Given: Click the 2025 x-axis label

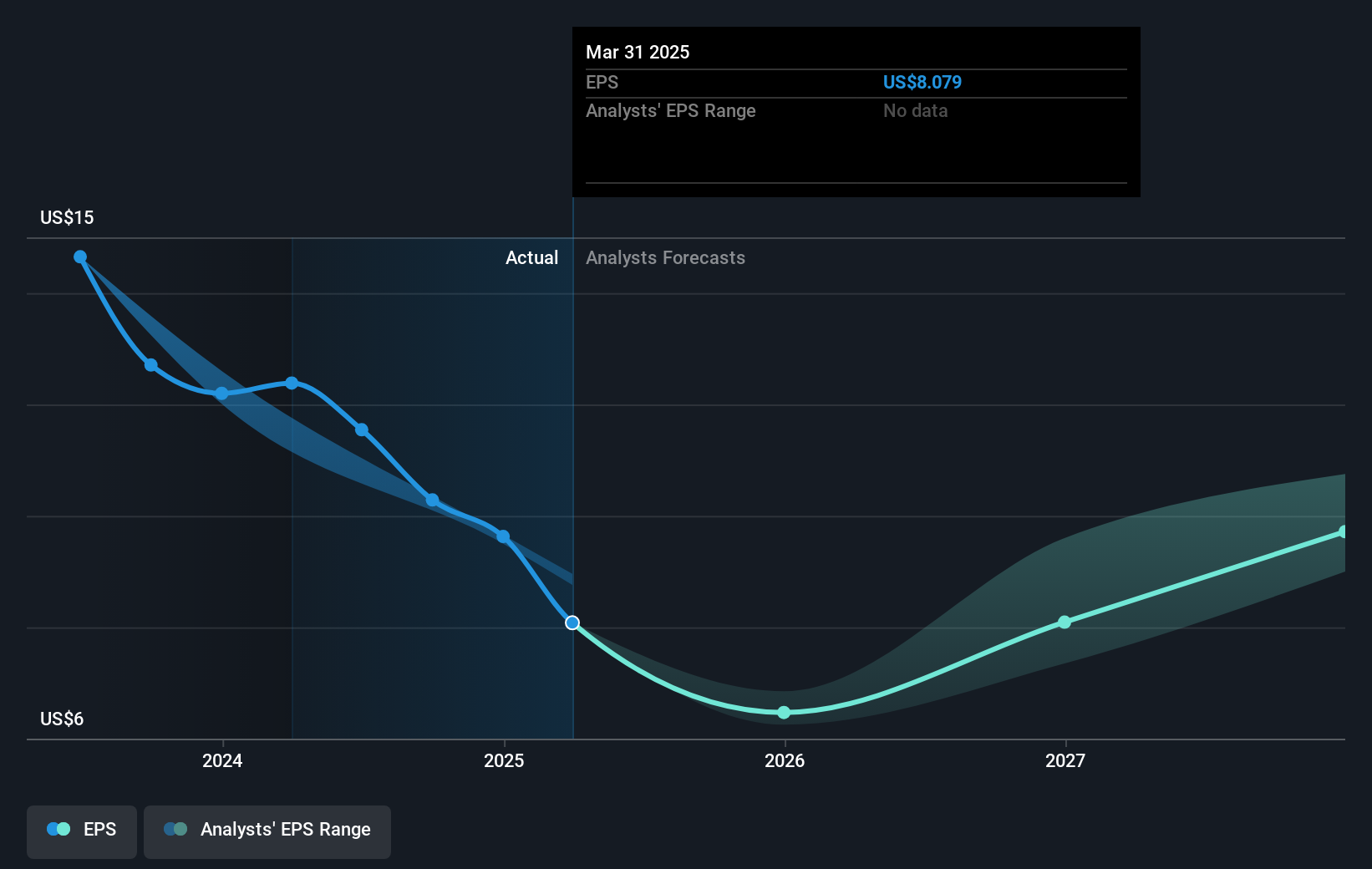Looking at the screenshot, I should 504,760.
